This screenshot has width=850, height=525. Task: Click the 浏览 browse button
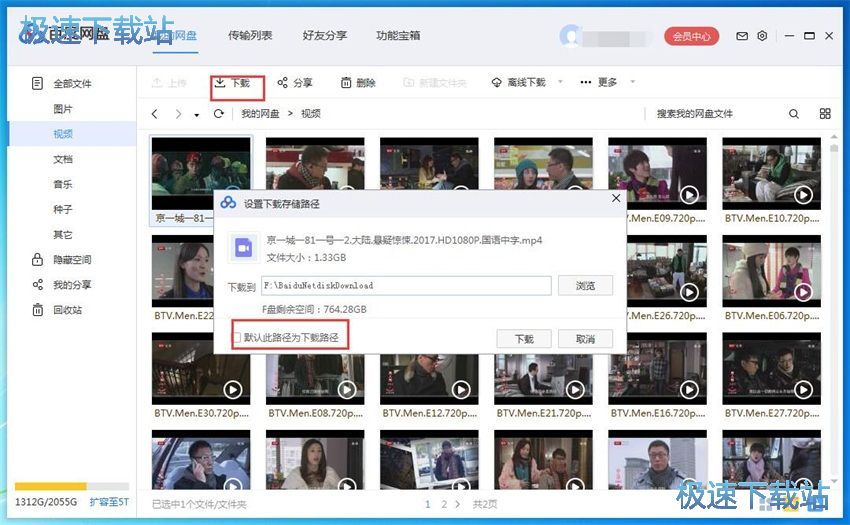coord(585,286)
